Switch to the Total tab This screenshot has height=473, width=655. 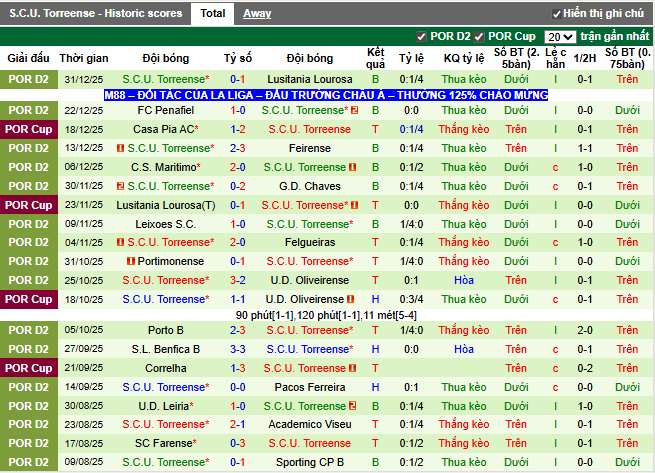(213, 13)
